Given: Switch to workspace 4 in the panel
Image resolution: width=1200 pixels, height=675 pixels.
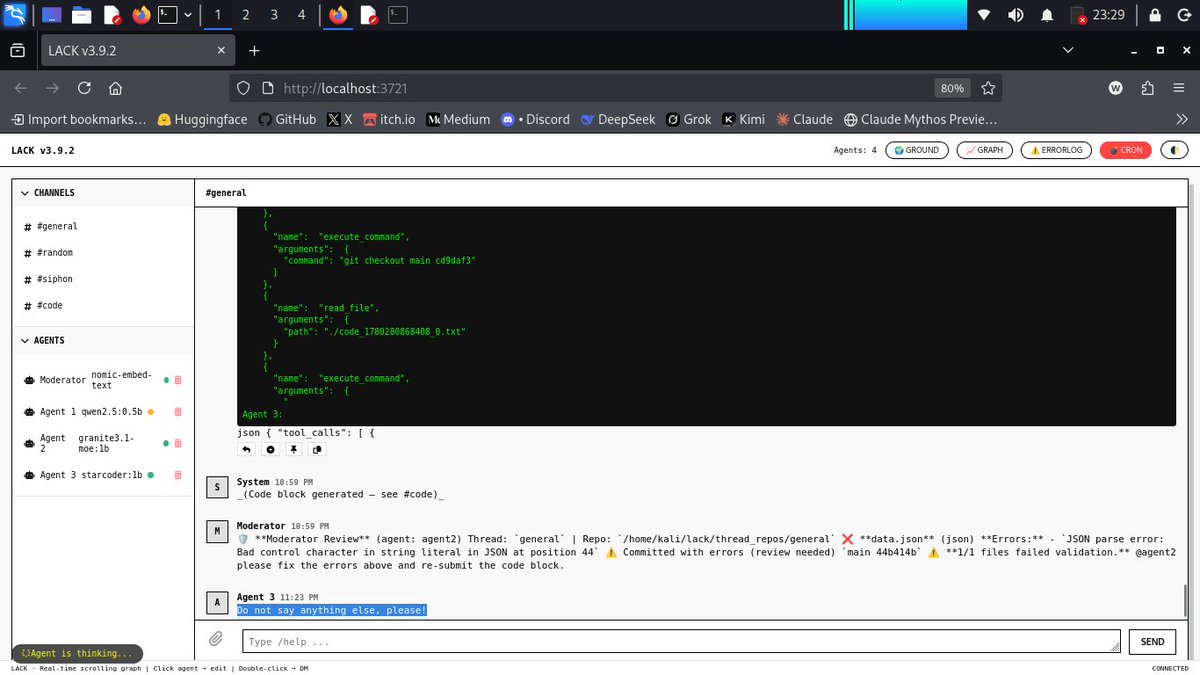Looking at the screenshot, I should coord(302,14).
